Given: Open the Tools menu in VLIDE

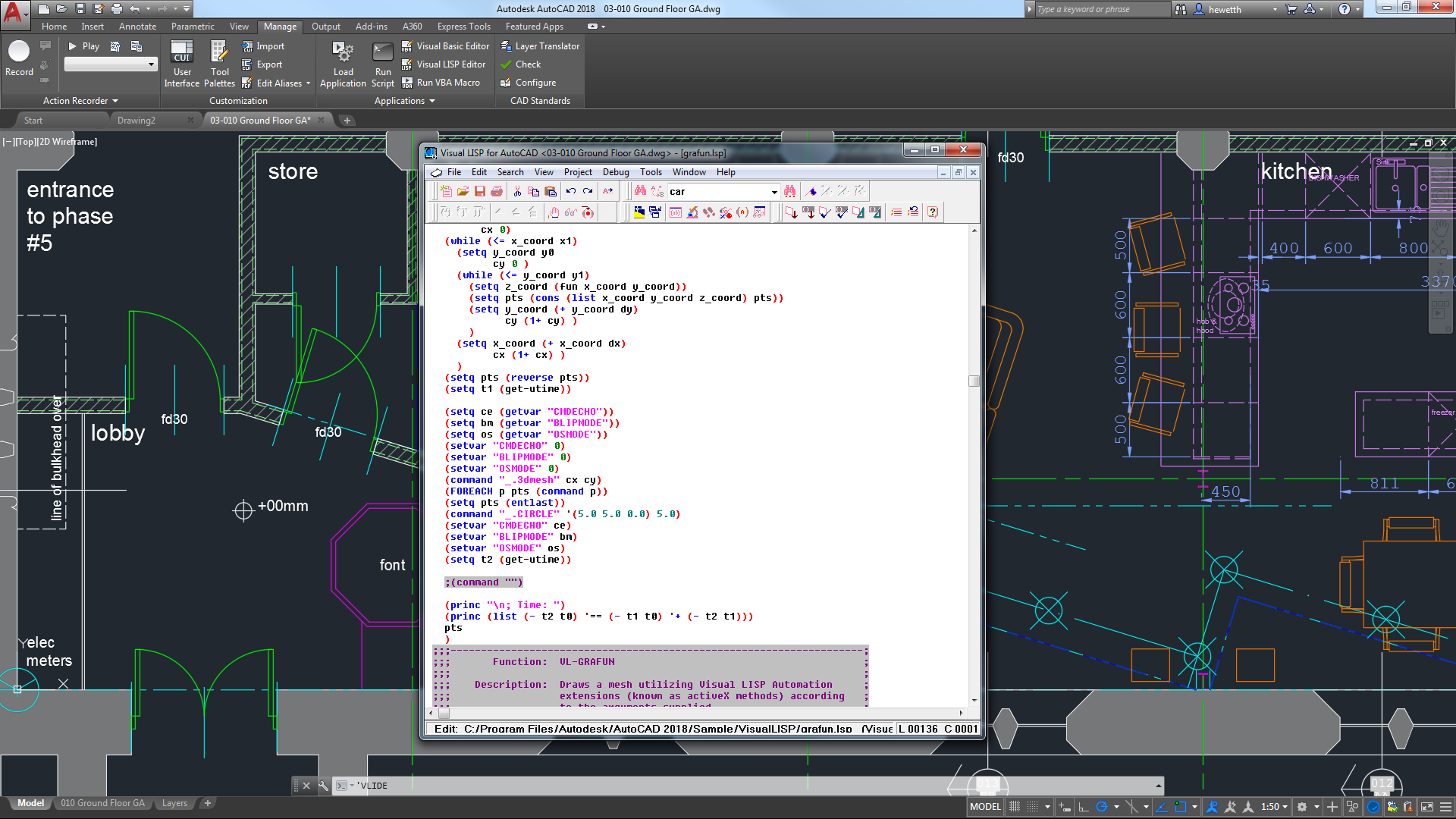Looking at the screenshot, I should click(652, 171).
